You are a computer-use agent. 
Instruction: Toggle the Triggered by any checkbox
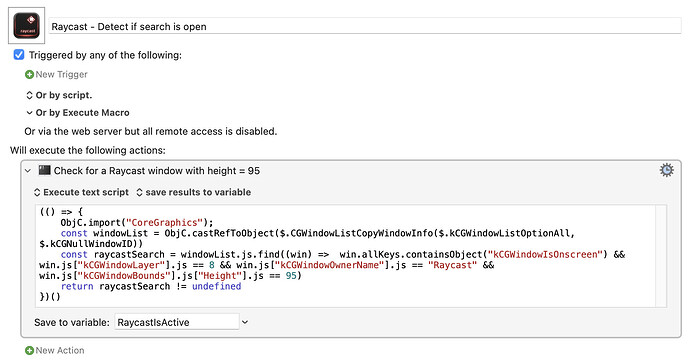click(19, 55)
